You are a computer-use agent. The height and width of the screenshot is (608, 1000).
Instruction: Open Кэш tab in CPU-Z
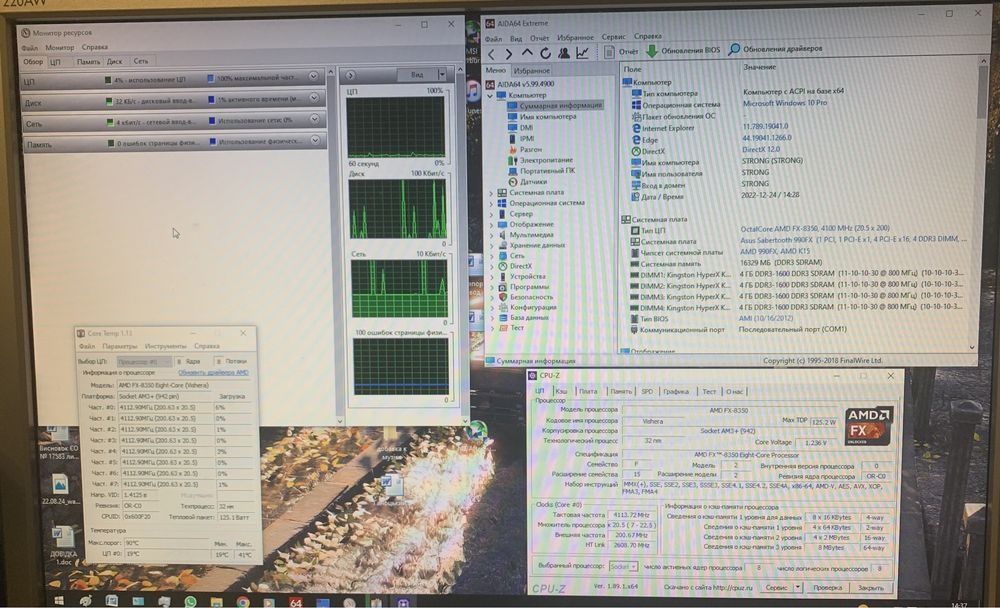click(561, 391)
